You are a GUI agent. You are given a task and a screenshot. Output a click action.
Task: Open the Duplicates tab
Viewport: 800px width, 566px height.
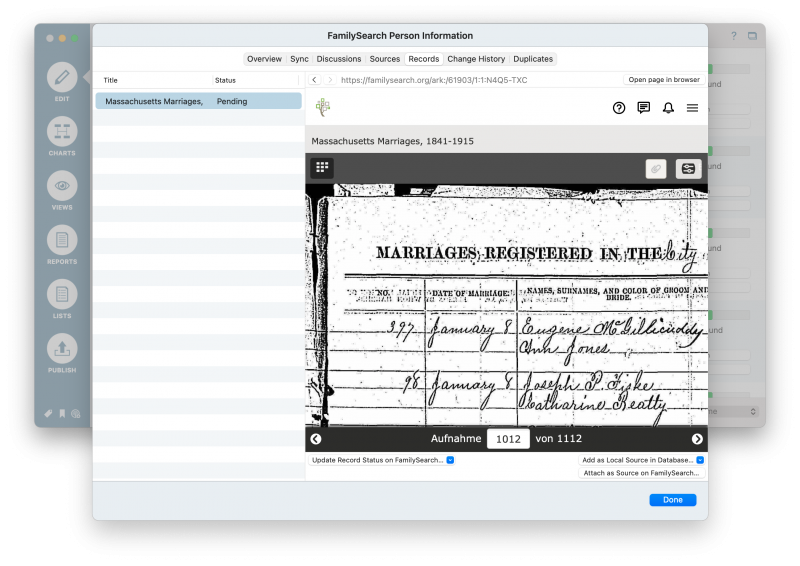click(533, 59)
